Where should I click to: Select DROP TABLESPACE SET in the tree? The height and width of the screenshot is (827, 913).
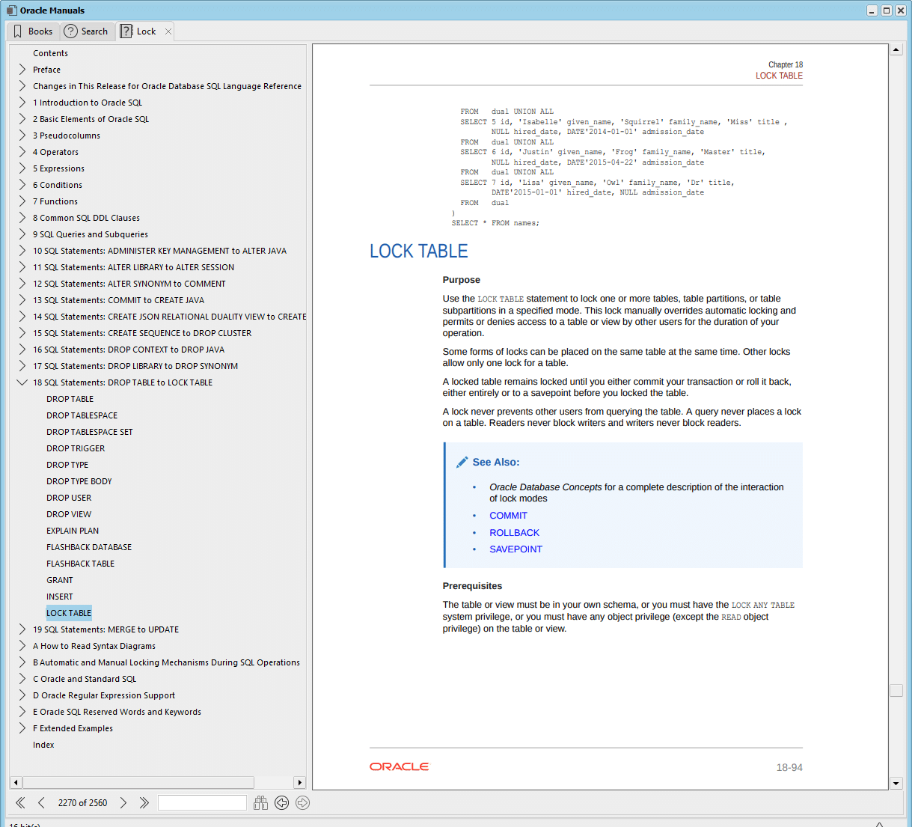[89, 432]
